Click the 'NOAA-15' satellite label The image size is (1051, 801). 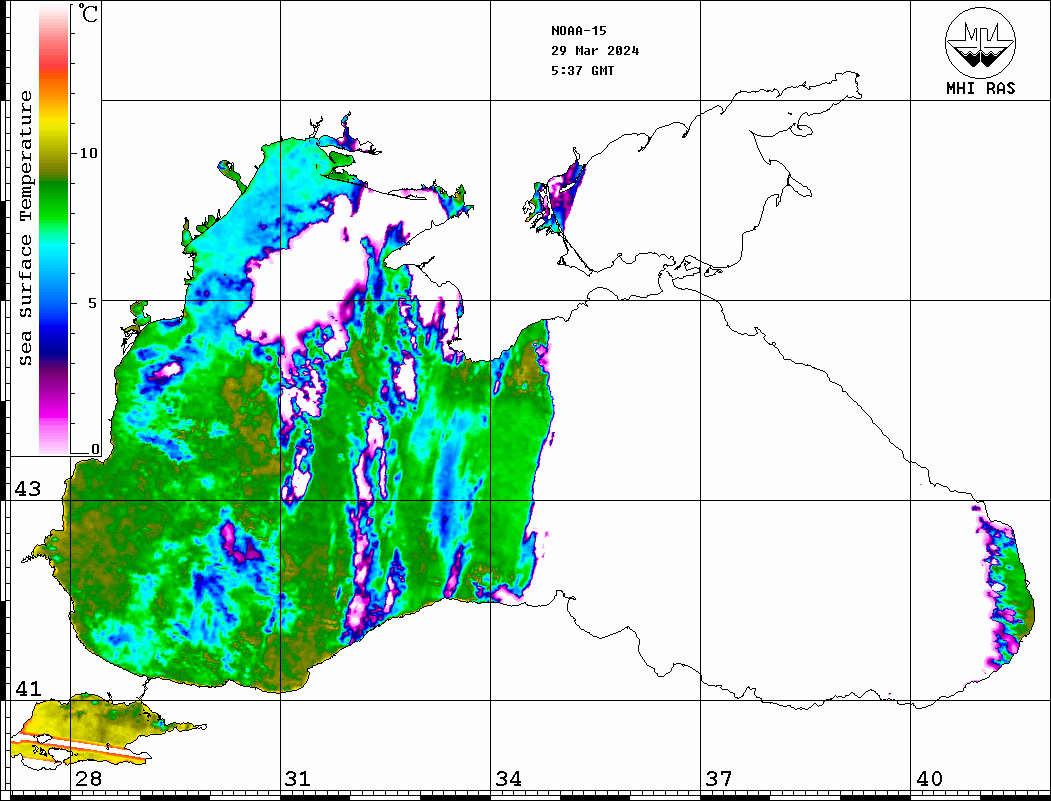click(578, 31)
